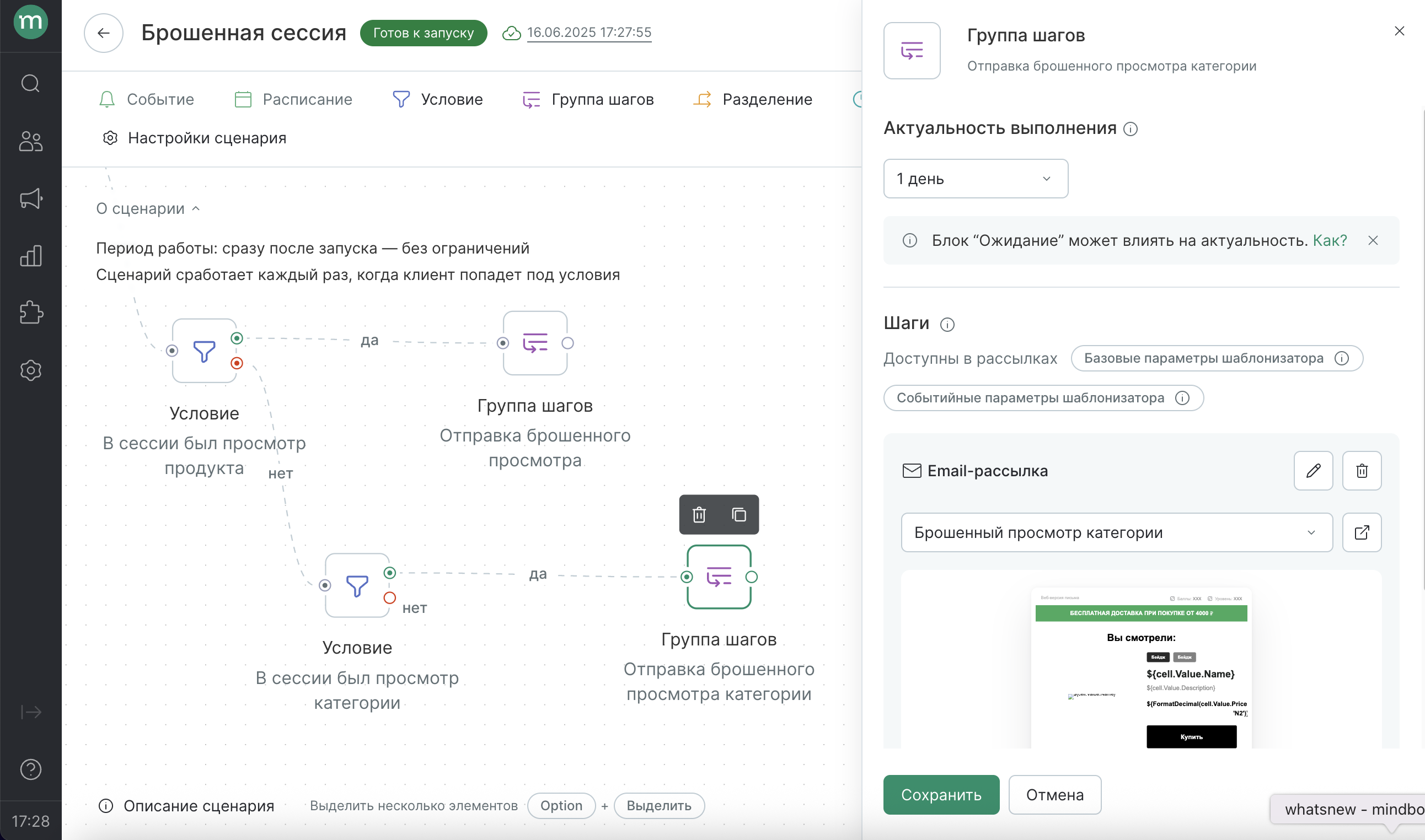Open the analytics bar chart icon
1425x840 pixels.
click(30, 256)
